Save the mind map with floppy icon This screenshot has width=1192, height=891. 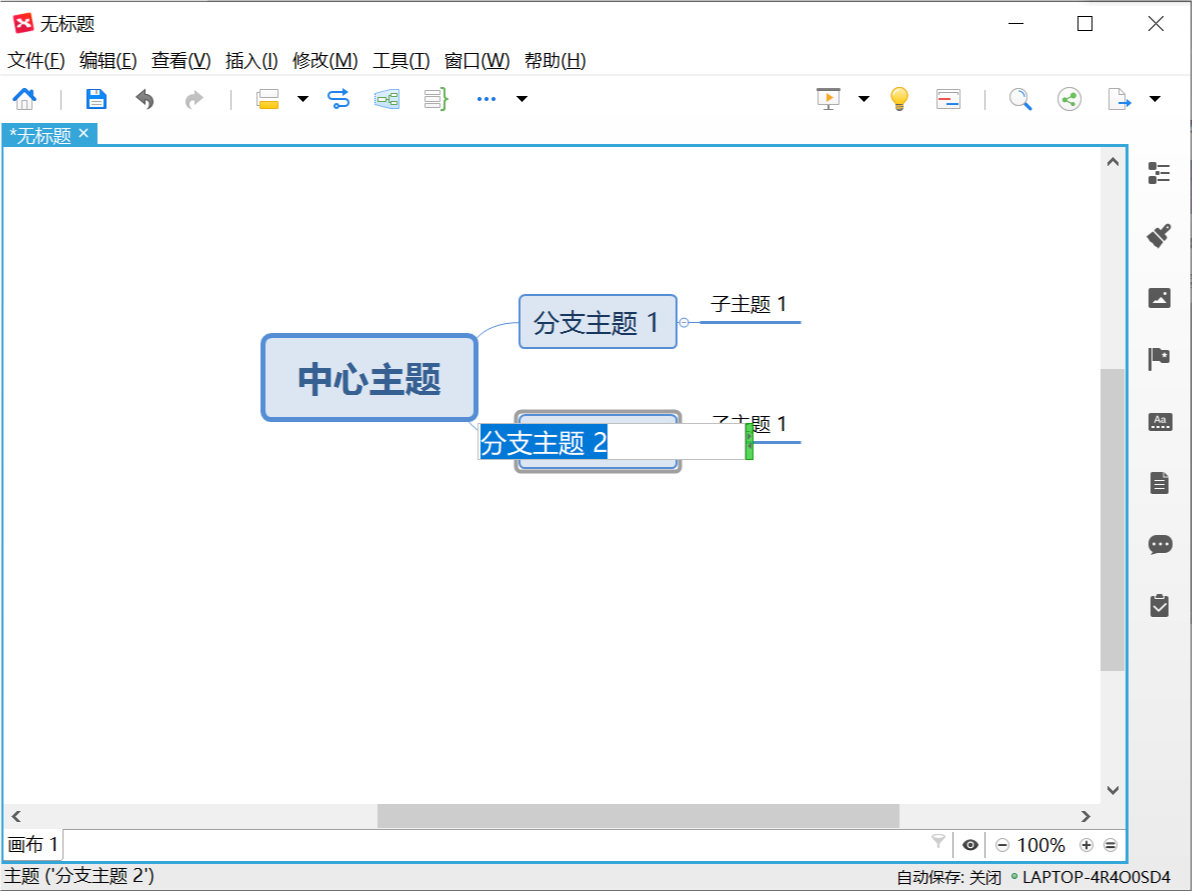(96, 99)
